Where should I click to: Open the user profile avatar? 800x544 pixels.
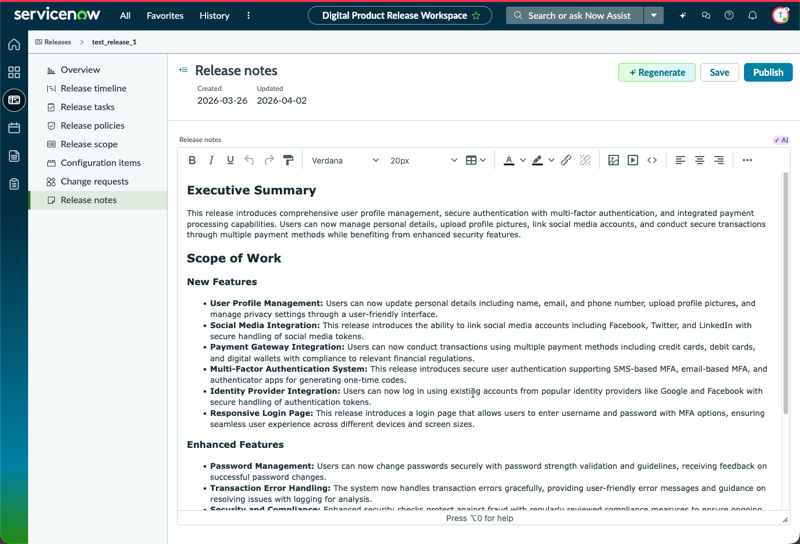pyautogui.click(x=781, y=16)
